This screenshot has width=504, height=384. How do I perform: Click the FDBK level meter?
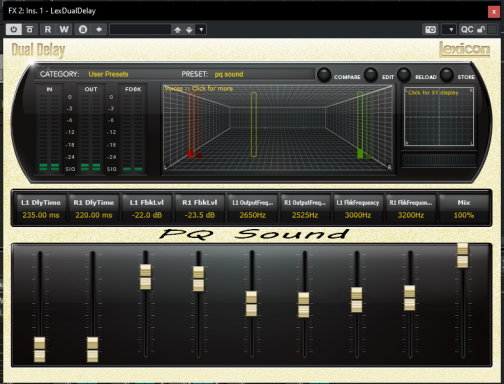pyautogui.click(x=133, y=129)
